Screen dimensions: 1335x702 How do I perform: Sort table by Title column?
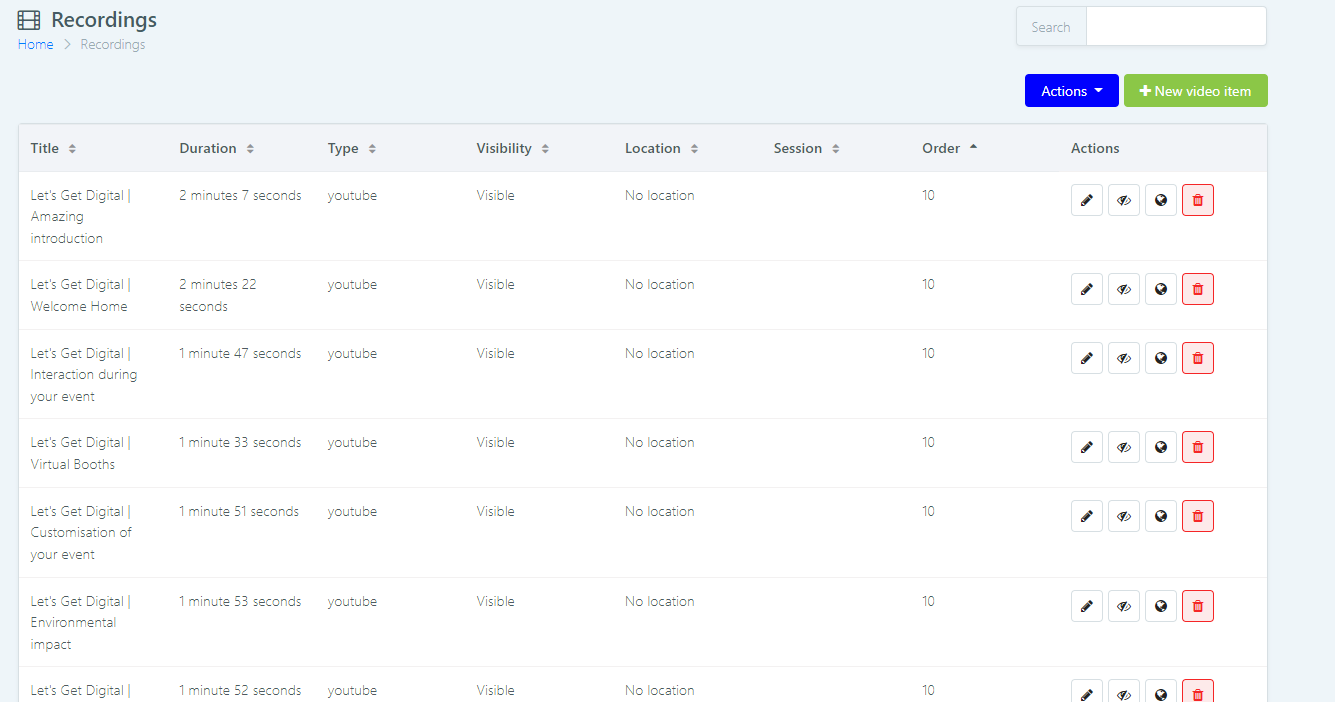point(53,148)
